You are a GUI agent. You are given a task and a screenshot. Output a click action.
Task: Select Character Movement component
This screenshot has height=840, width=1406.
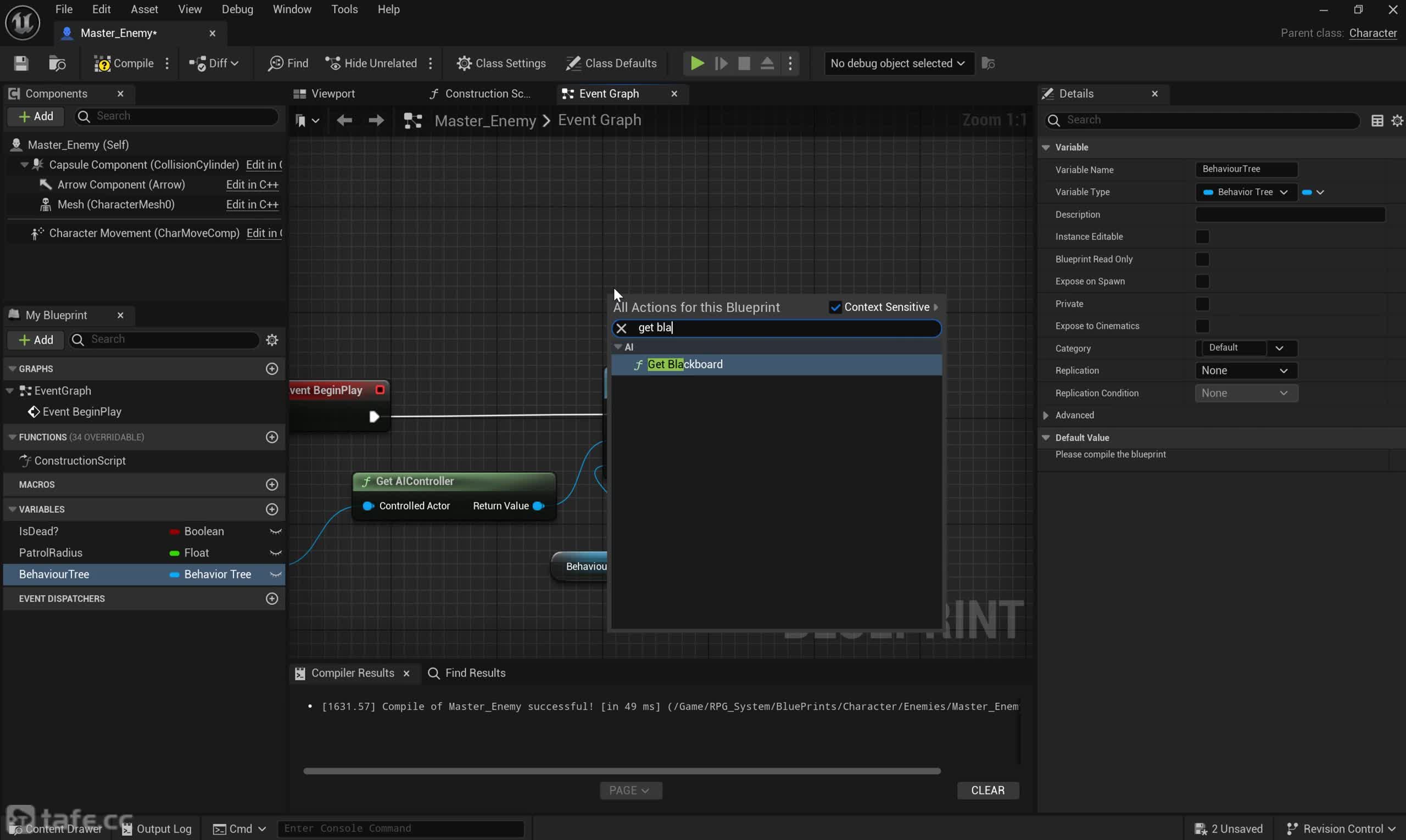(x=144, y=233)
